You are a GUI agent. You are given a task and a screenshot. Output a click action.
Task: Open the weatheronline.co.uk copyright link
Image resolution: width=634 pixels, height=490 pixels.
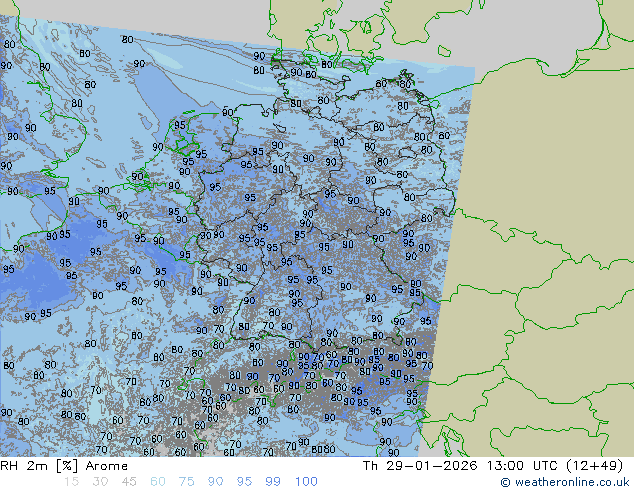[565, 482]
